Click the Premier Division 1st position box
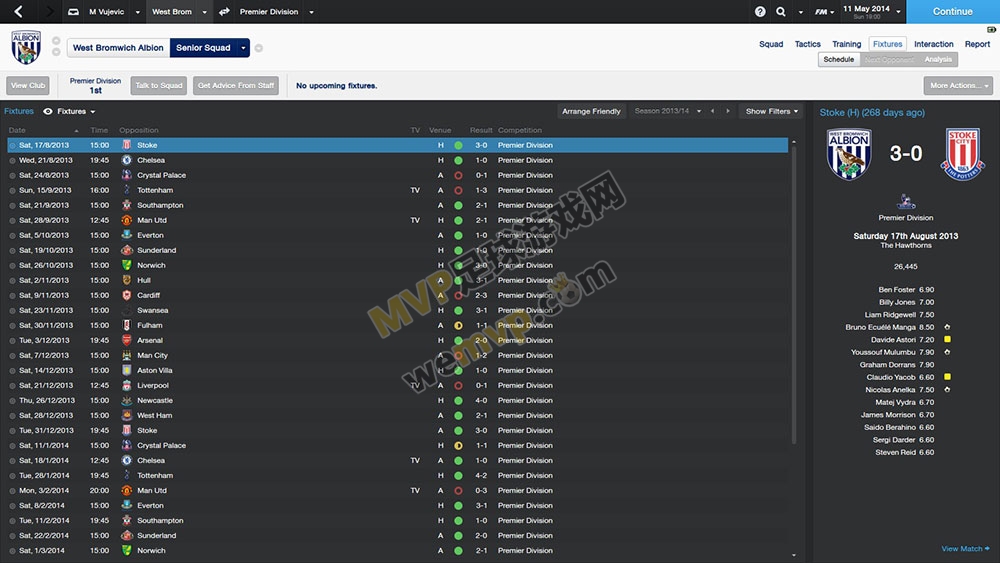This screenshot has height=563, width=1000. [x=95, y=85]
